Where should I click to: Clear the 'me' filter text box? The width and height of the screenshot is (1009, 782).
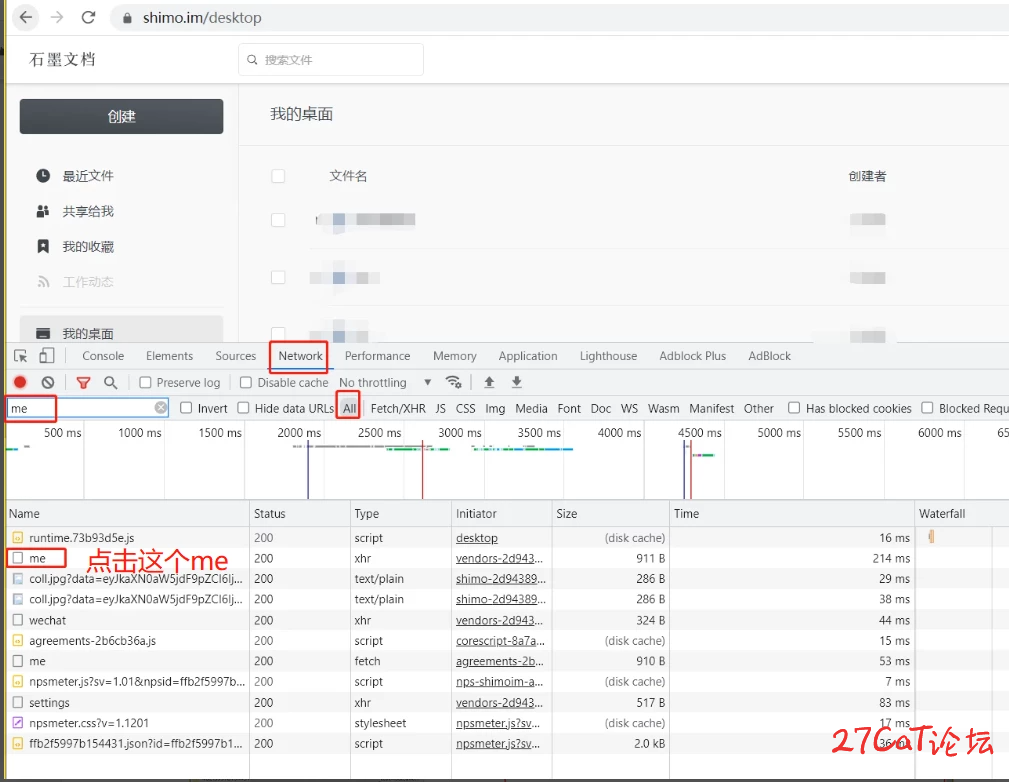point(161,407)
